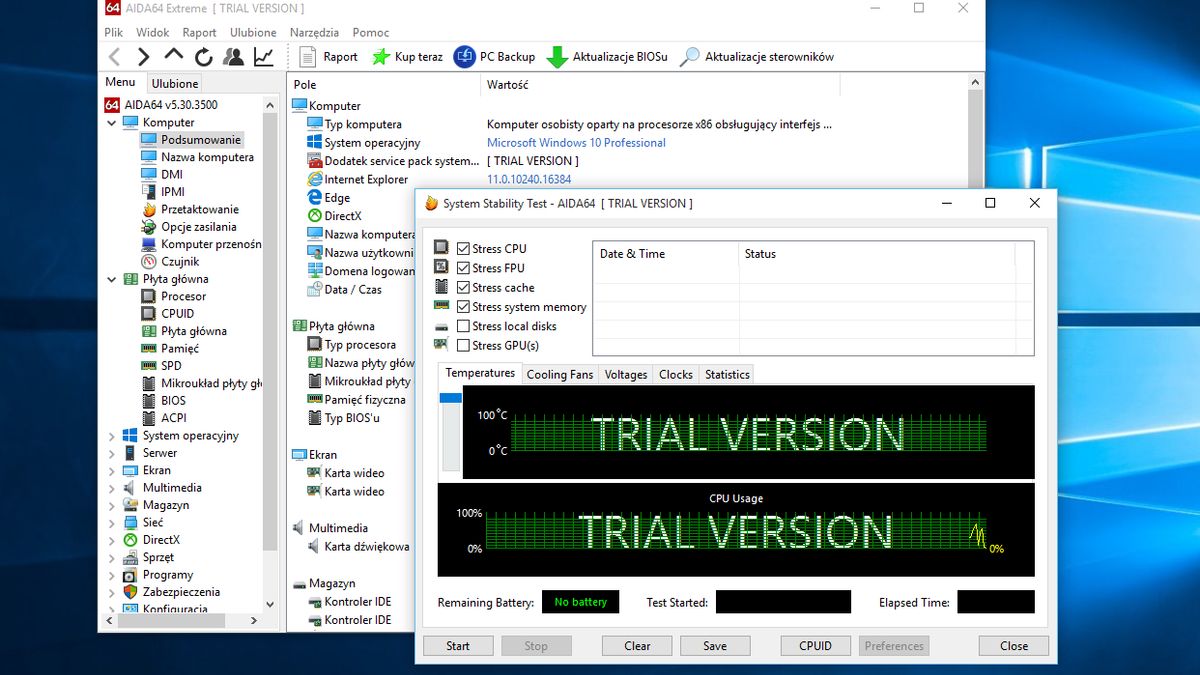Switch to the Ulubione tab

pos(175,84)
